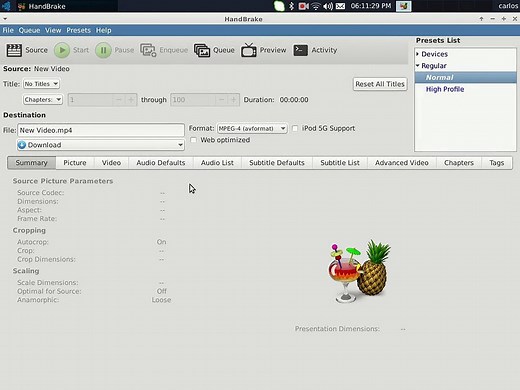Open the Help menu
The height and width of the screenshot is (390, 520).
[104, 30]
